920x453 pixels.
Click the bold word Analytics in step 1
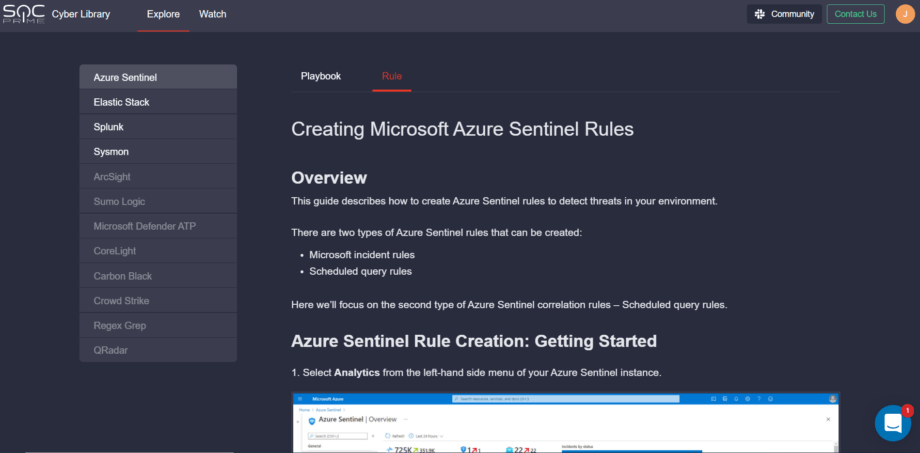point(357,373)
